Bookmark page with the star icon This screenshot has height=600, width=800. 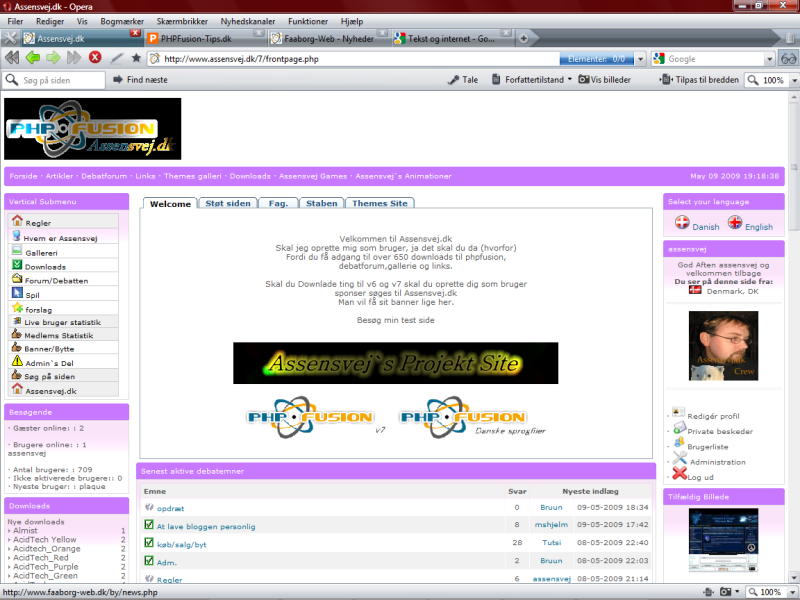click(136, 58)
